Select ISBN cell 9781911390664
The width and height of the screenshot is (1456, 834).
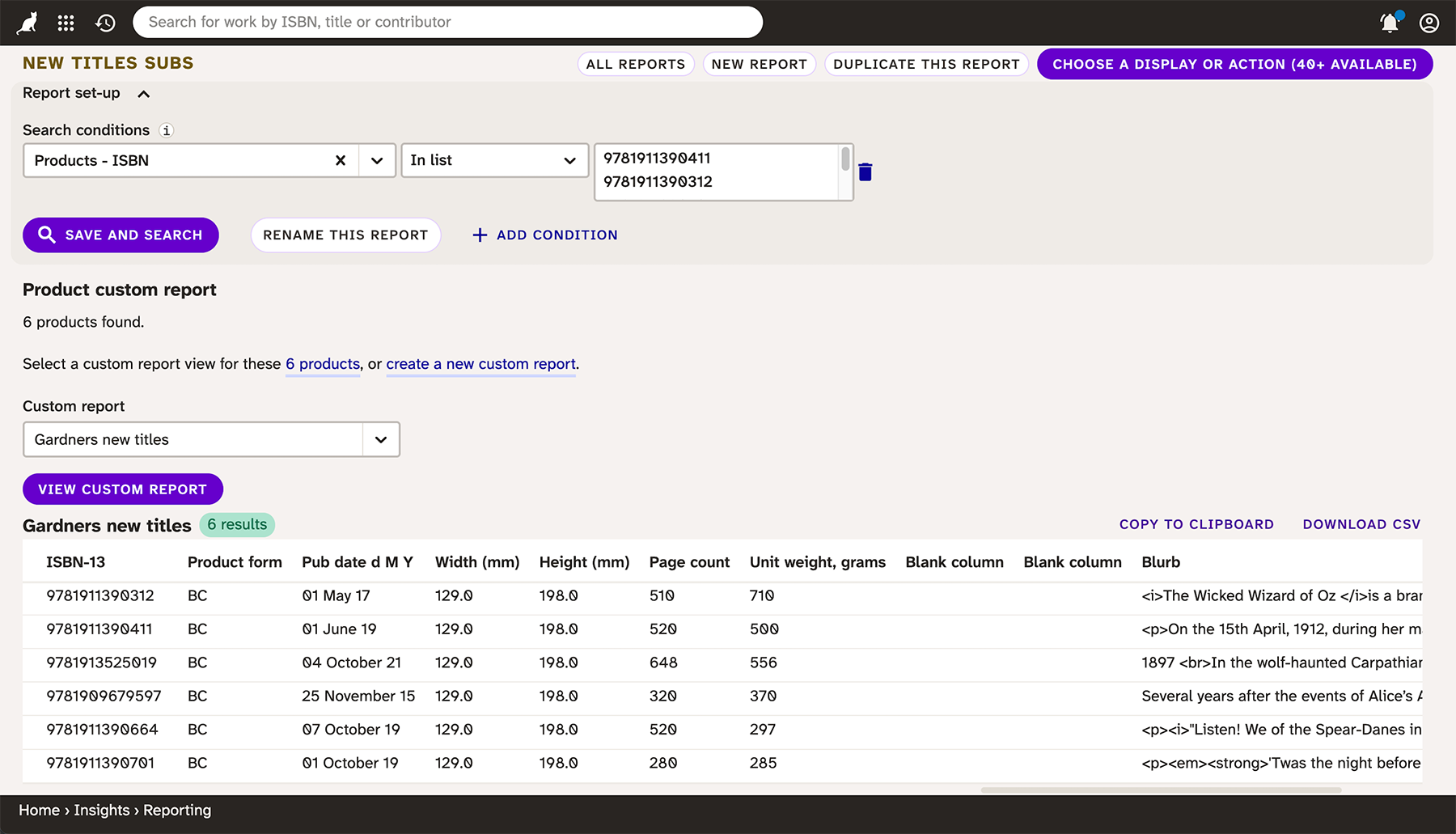(x=102, y=730)
